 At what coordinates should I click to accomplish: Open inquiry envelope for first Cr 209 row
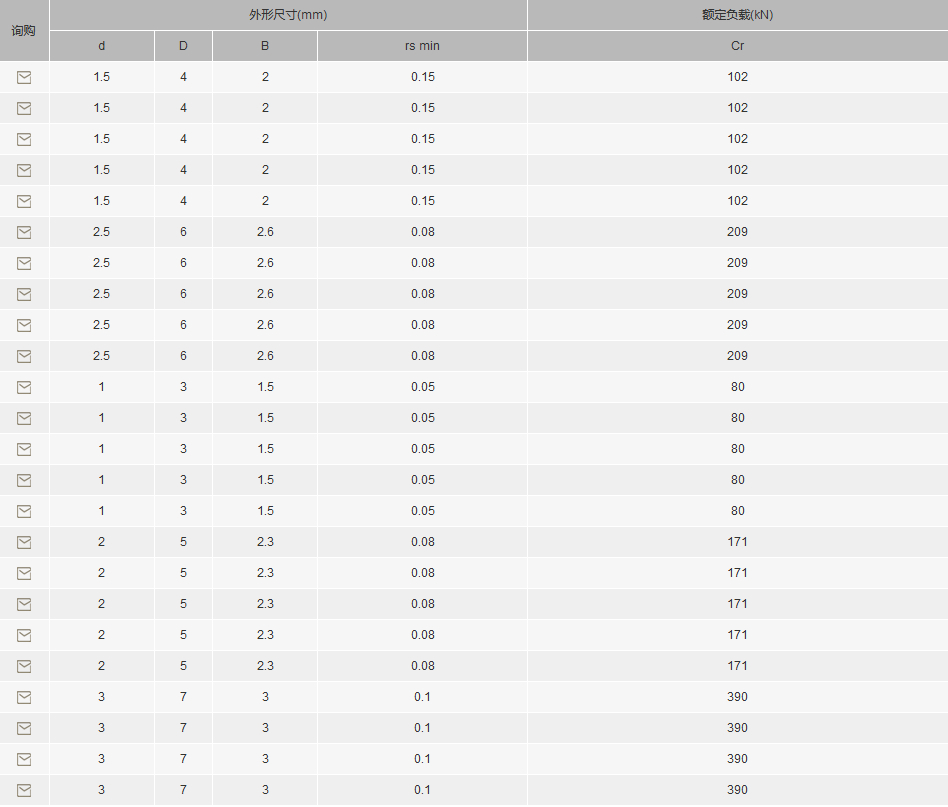click(x=24, y=232)
